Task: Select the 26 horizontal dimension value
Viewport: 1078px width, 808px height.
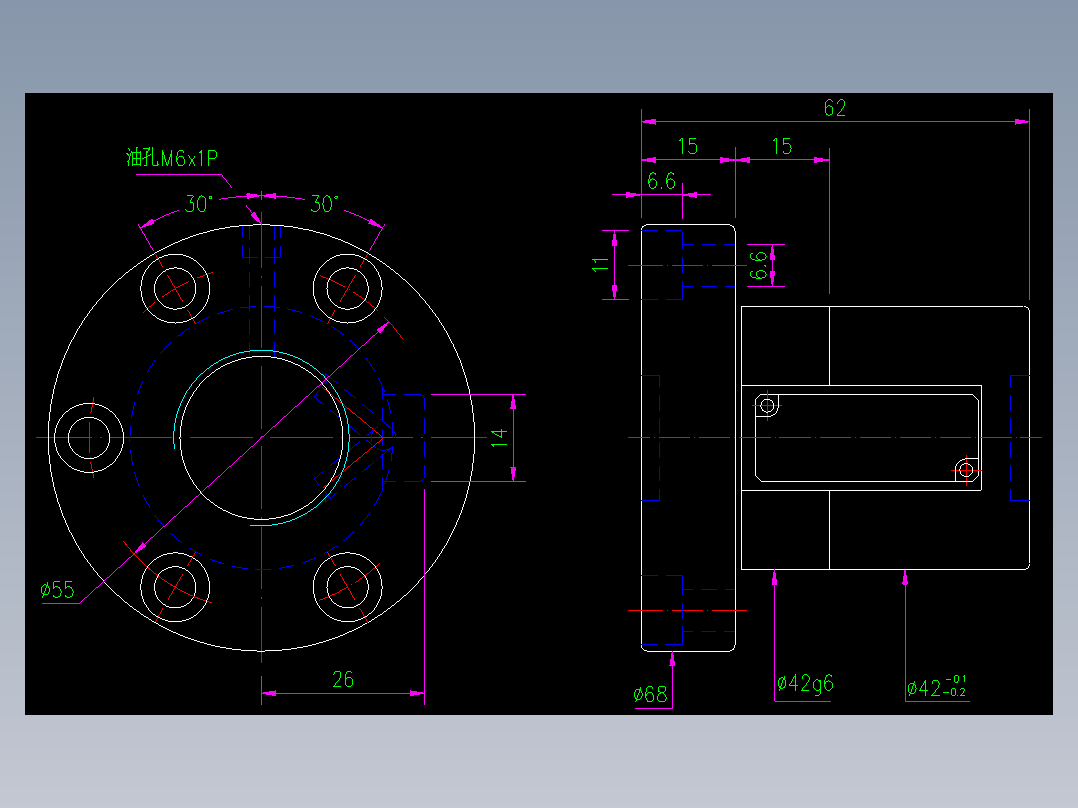Action: [343, 679]
